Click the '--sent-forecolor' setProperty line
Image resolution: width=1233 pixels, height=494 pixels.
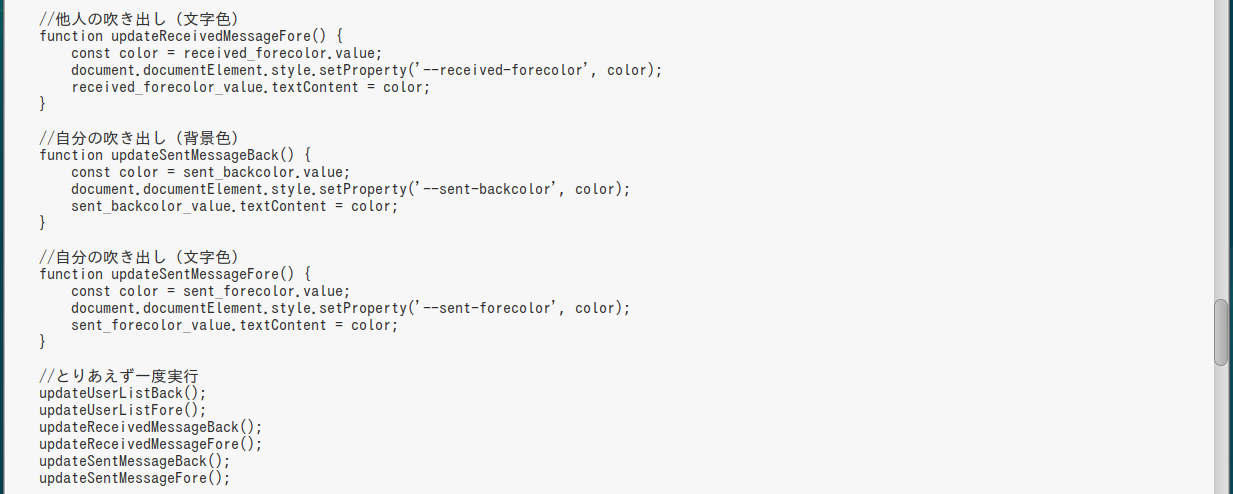tap(351, 308)
